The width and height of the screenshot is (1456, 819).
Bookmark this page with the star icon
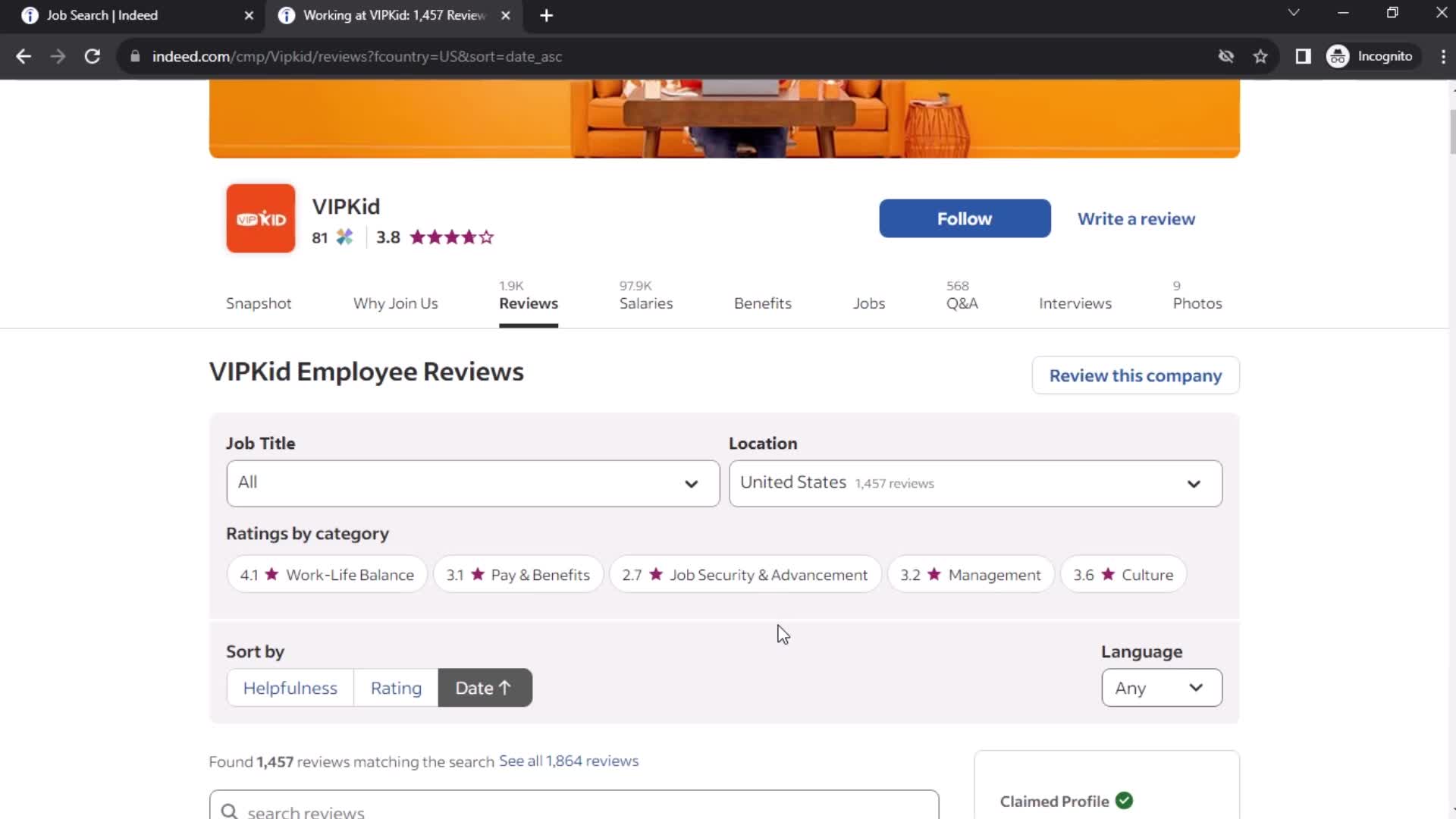pos(1260,57)
